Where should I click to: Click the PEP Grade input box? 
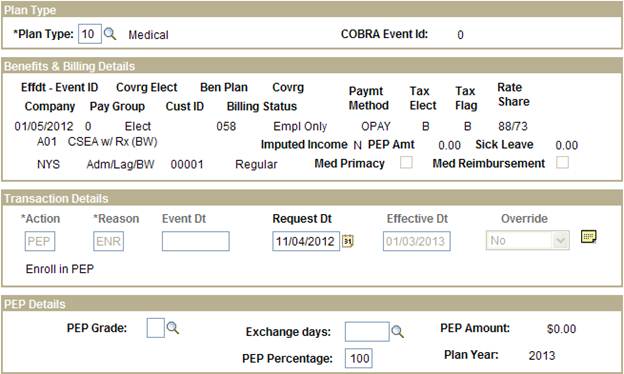click(x=155, y=328)
